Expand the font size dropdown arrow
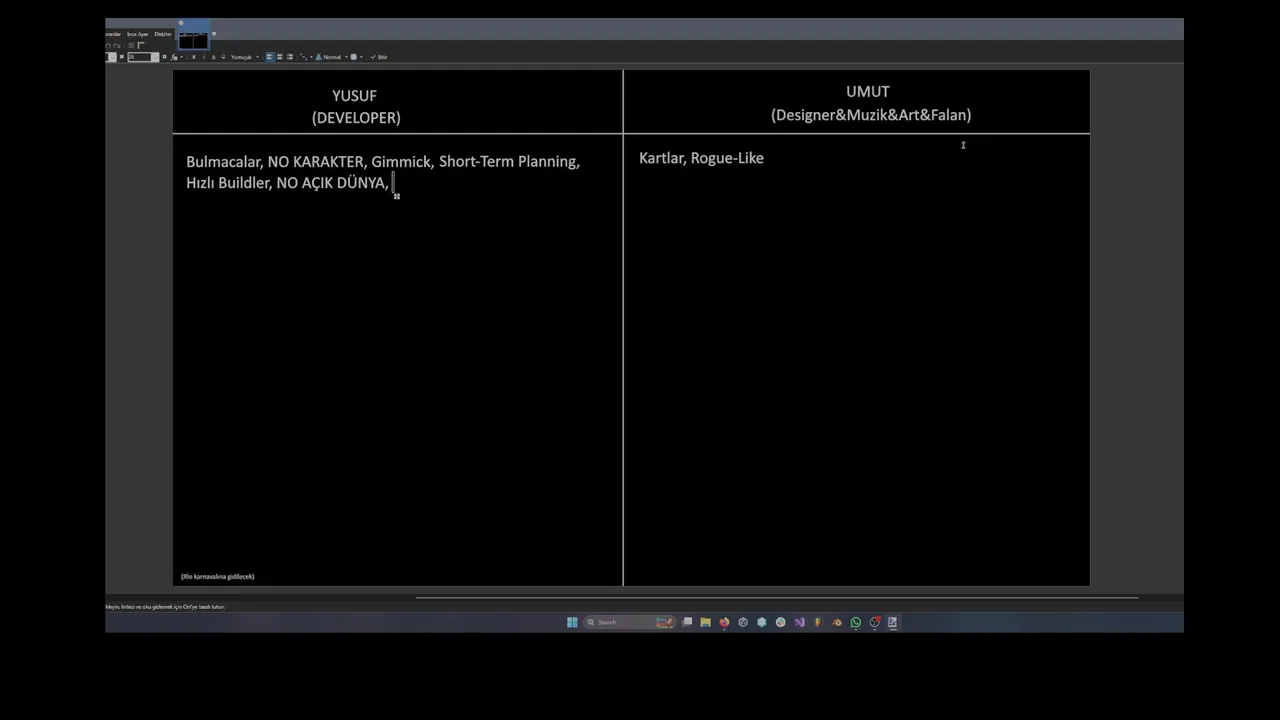1280x720 pixels. click(x=155, y=57)
